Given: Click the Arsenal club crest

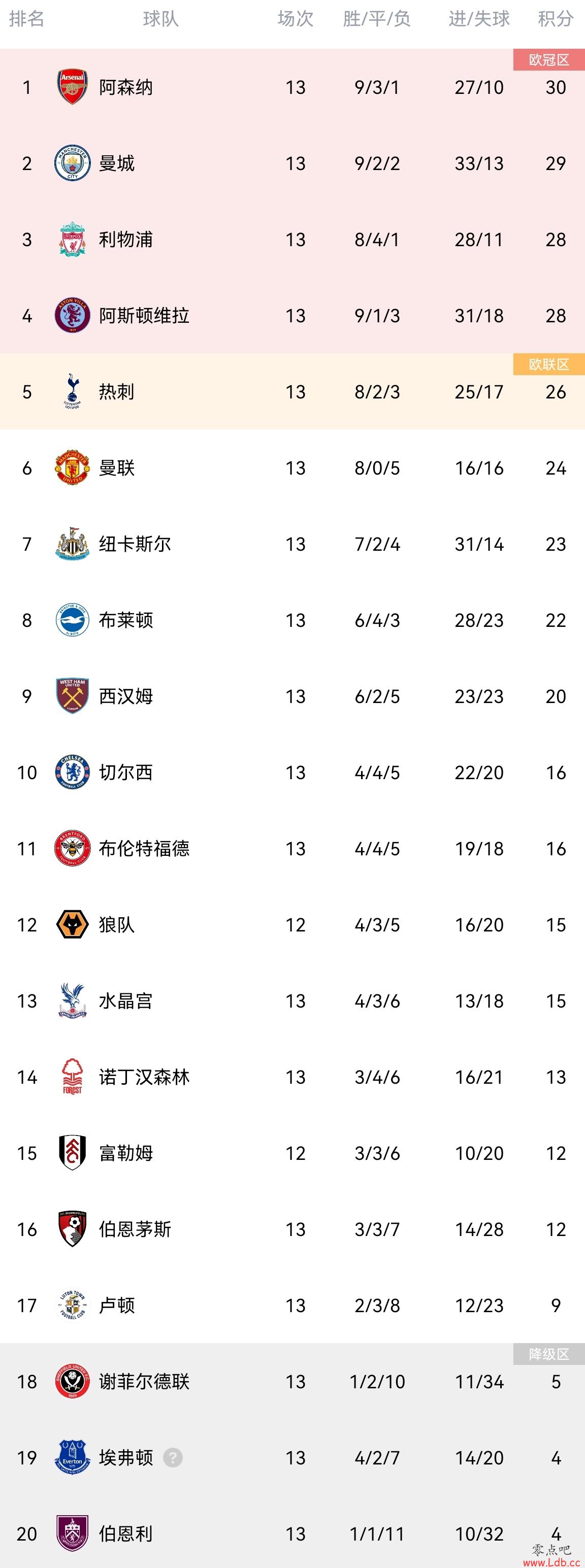Looking at the screenshot, I should (x=73, y=87).
